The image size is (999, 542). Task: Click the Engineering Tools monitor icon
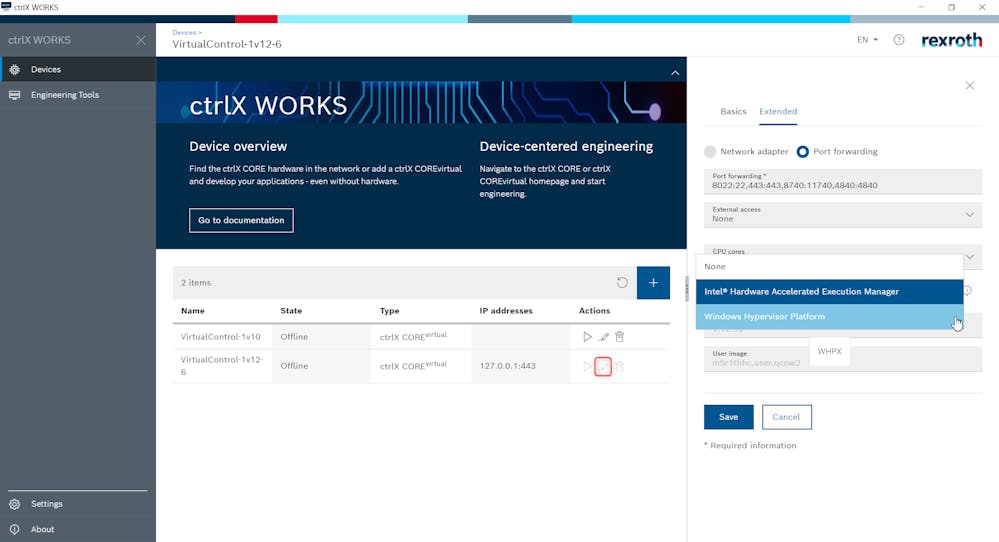[15, 95]
